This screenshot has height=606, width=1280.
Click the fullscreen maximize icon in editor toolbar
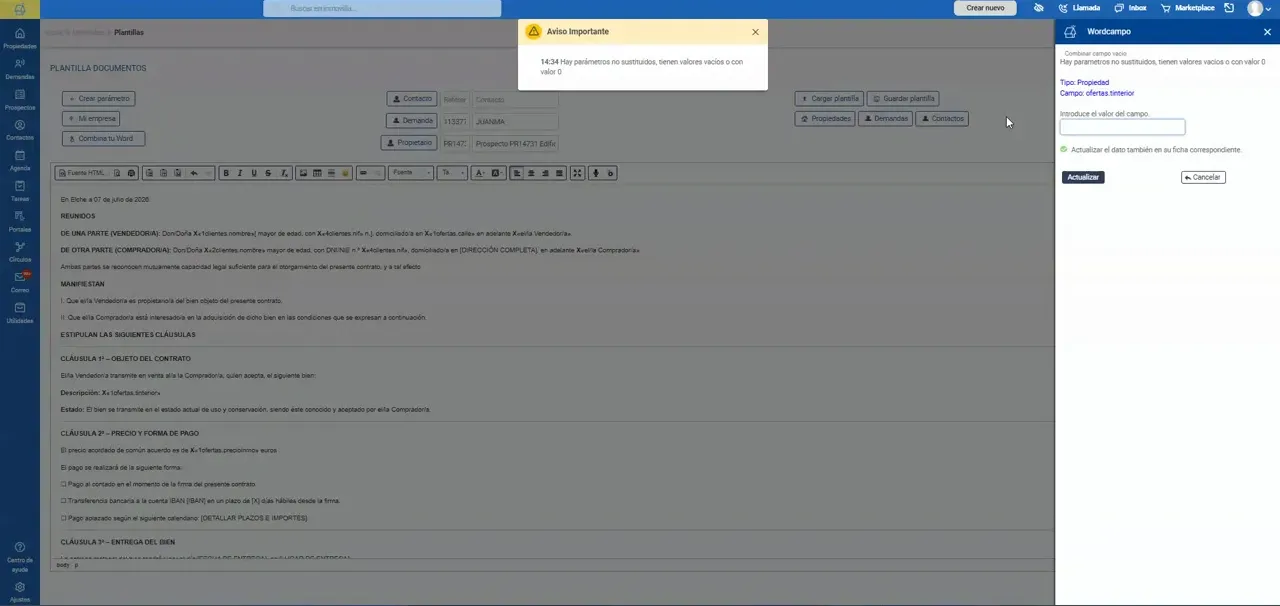pyautogui.click(x=577, y=173)
